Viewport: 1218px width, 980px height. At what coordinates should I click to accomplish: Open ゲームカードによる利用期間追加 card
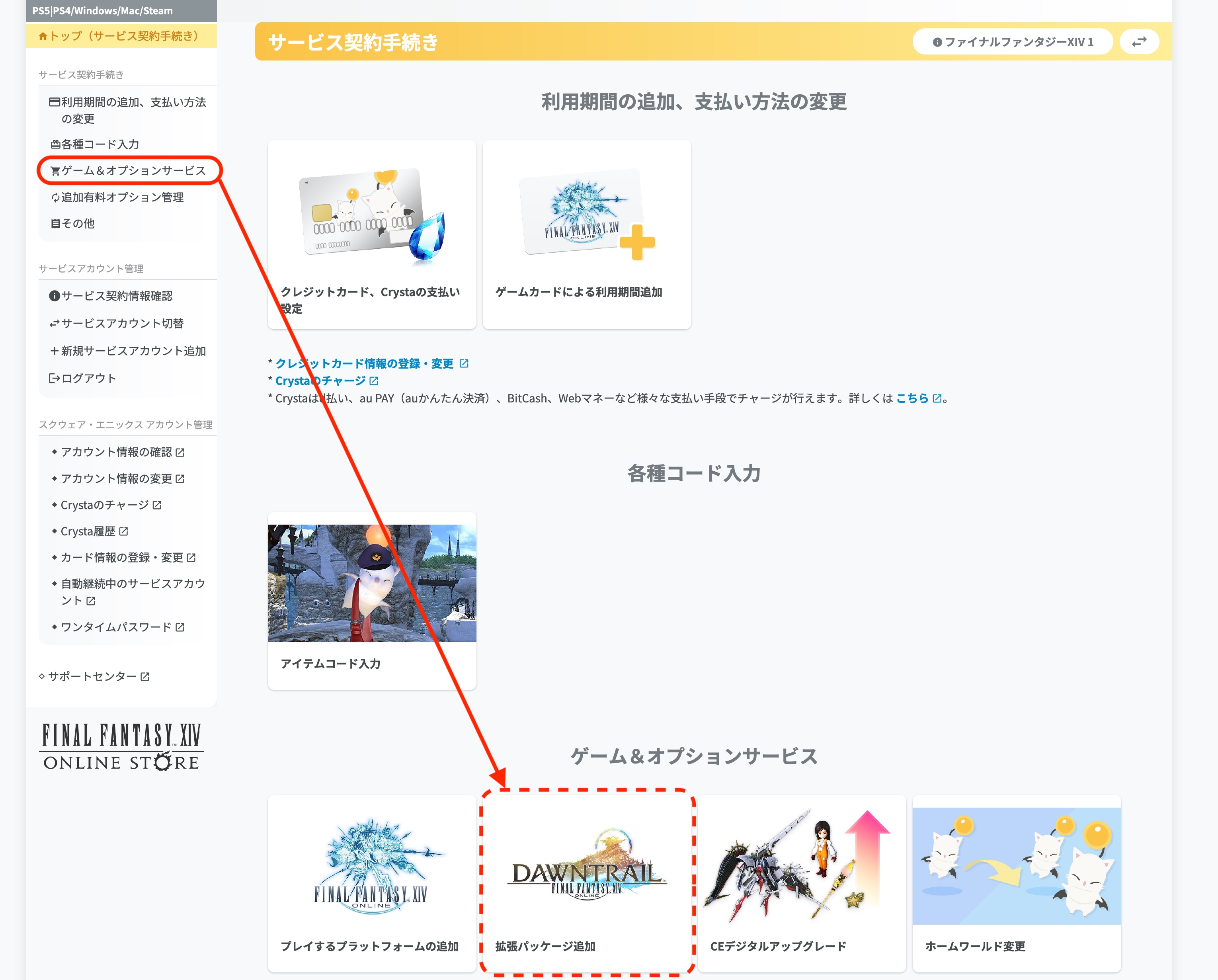[x=586, y=234]
